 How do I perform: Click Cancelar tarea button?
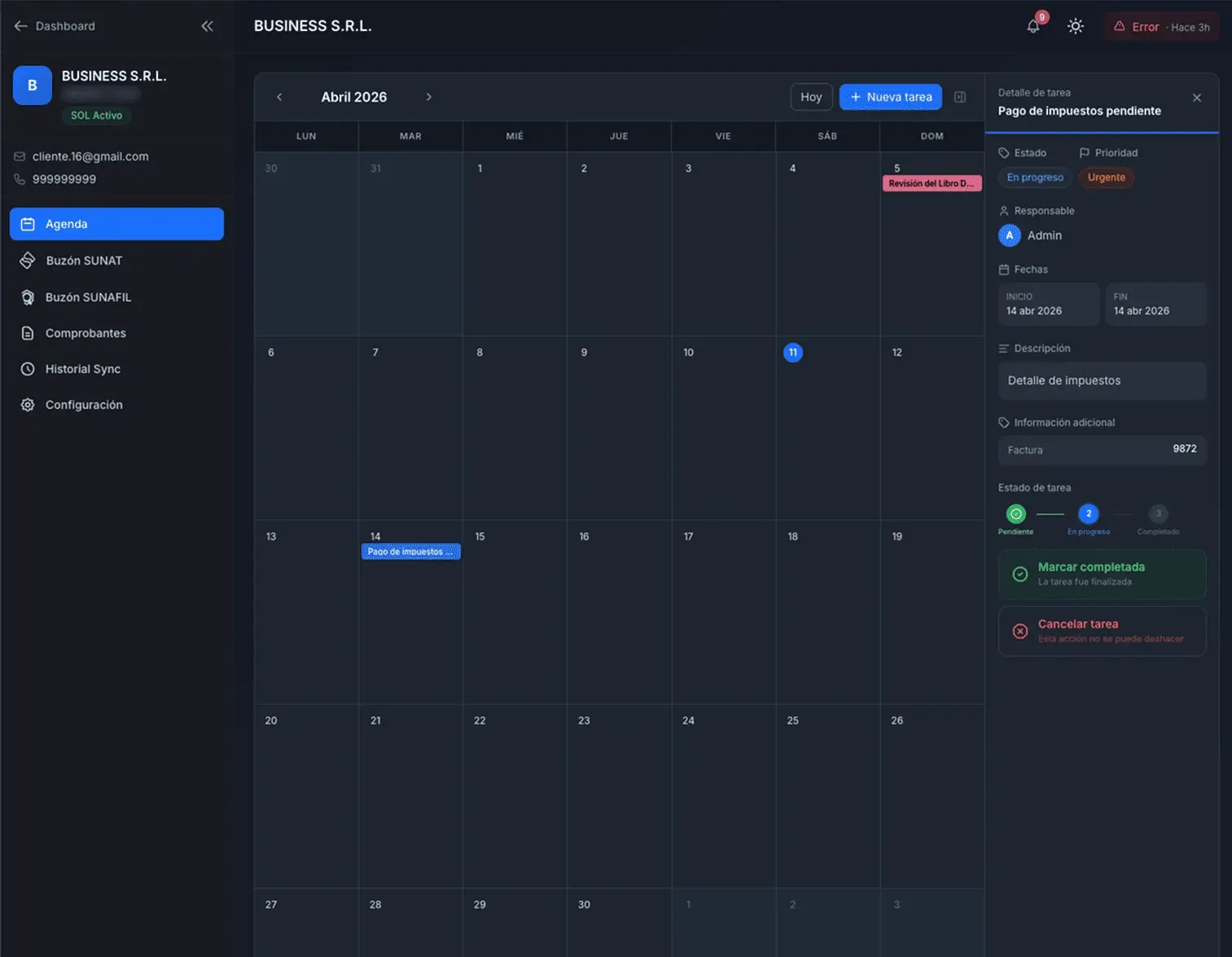1102,631
